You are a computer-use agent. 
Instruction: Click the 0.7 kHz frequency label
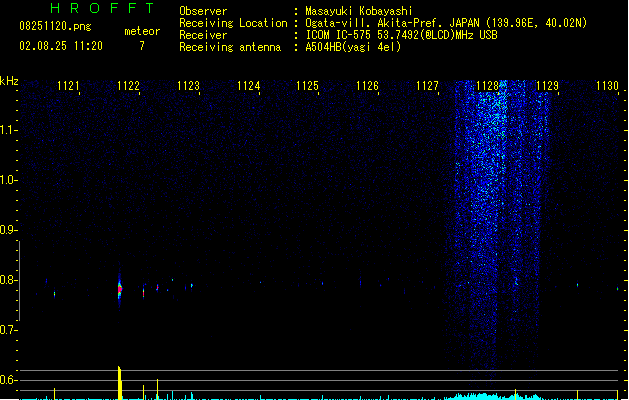[8, 330]
